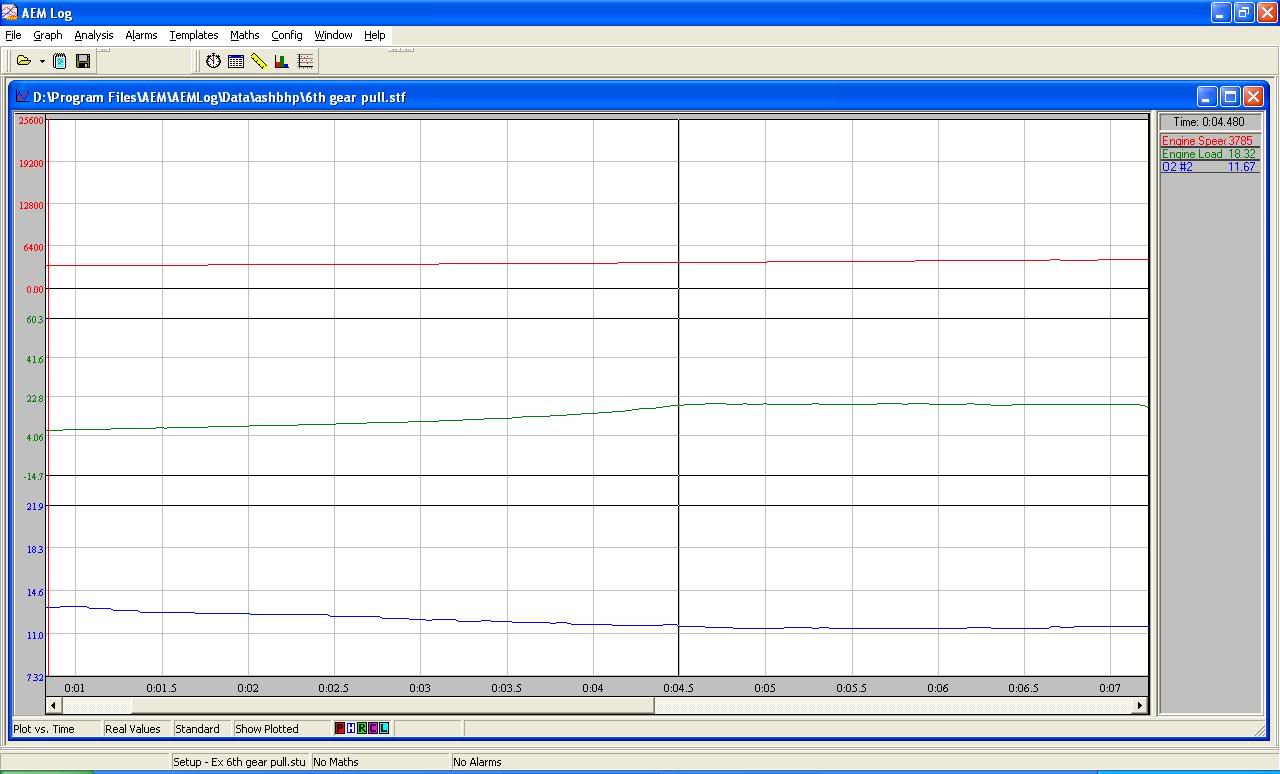Screen dimensions: 1280x774
Task: Click the graph icon in the document title bar
Action: pos(22,96)
